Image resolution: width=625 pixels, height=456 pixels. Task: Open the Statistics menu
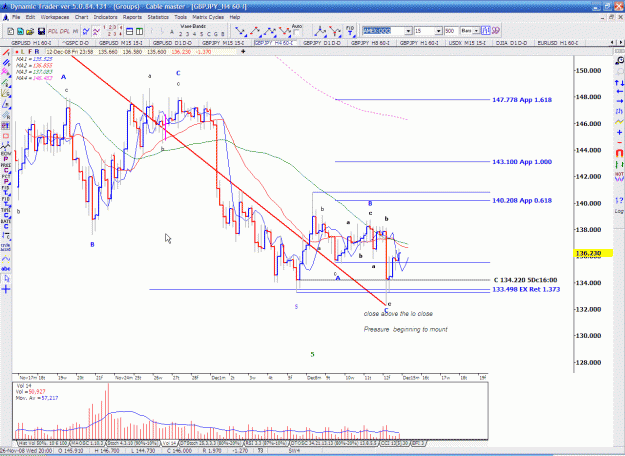pos(158,17)
